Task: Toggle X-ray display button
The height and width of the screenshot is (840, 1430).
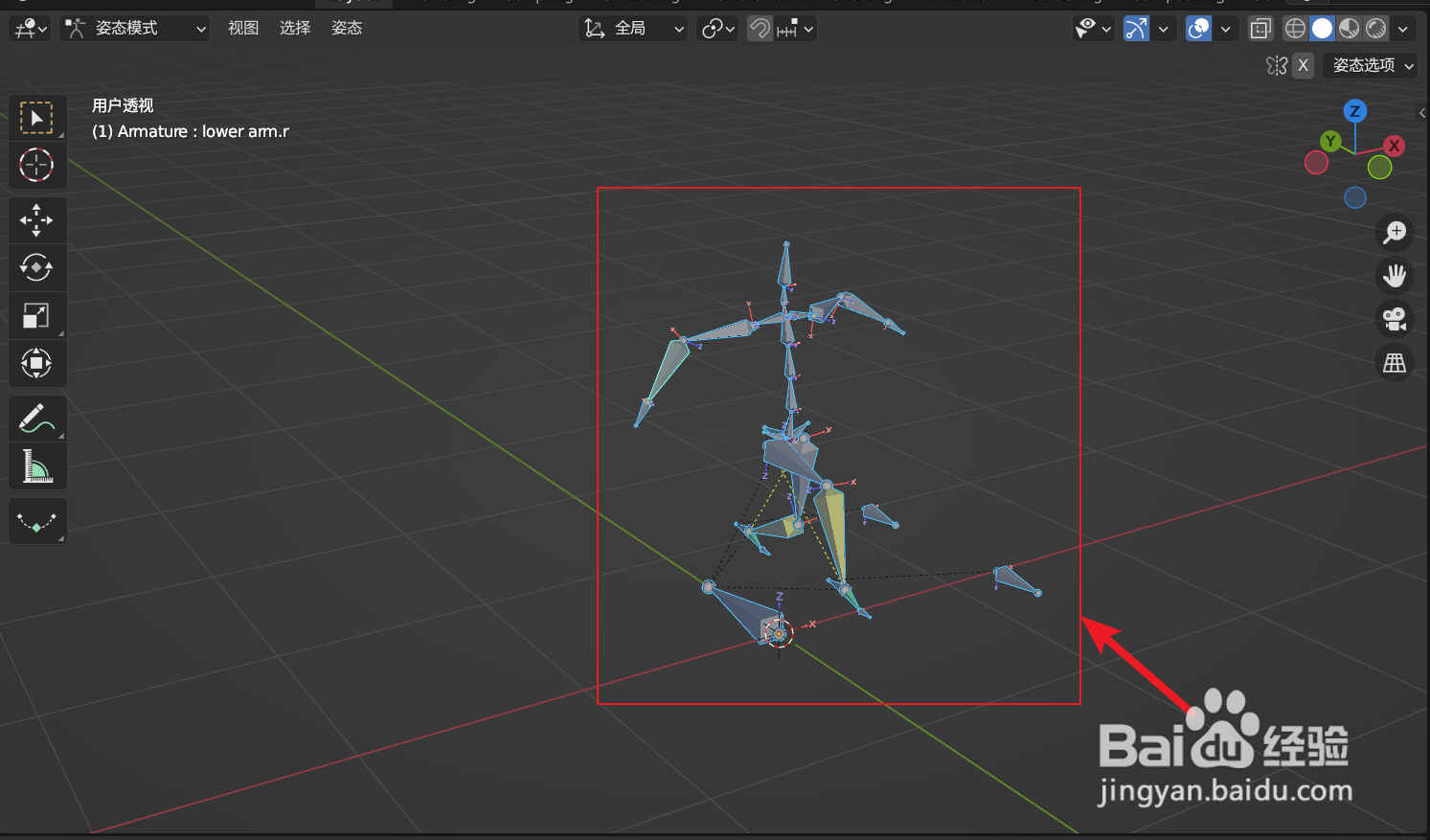Action: click(1260, 29)
